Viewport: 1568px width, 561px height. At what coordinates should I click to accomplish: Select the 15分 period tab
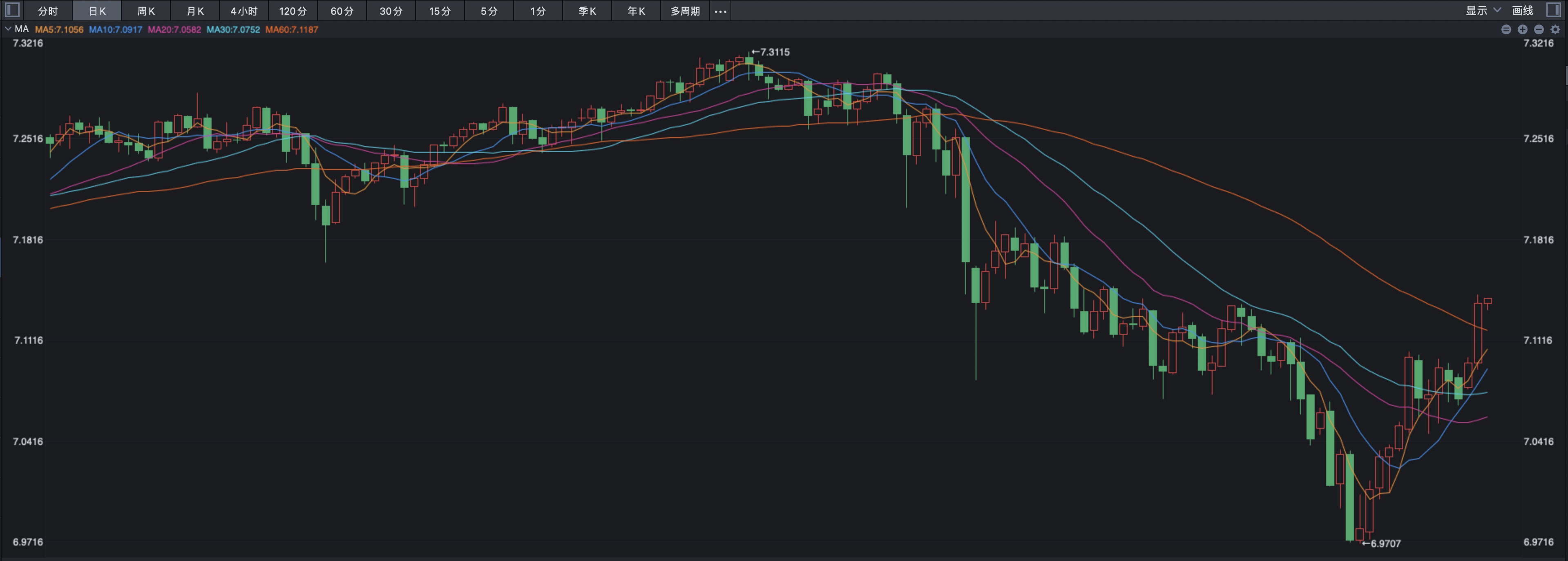point(440,11)
